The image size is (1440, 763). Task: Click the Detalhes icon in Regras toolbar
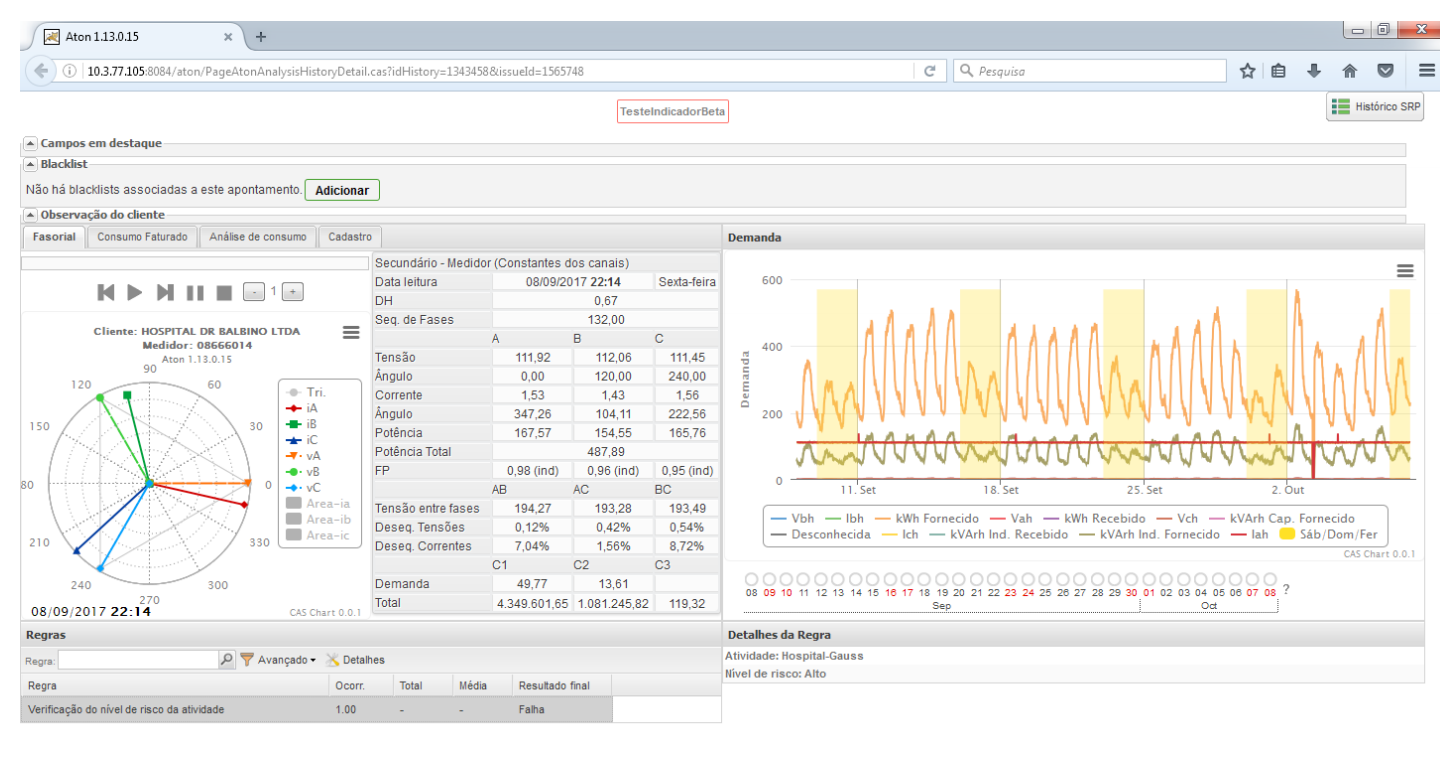pos(333,660)
